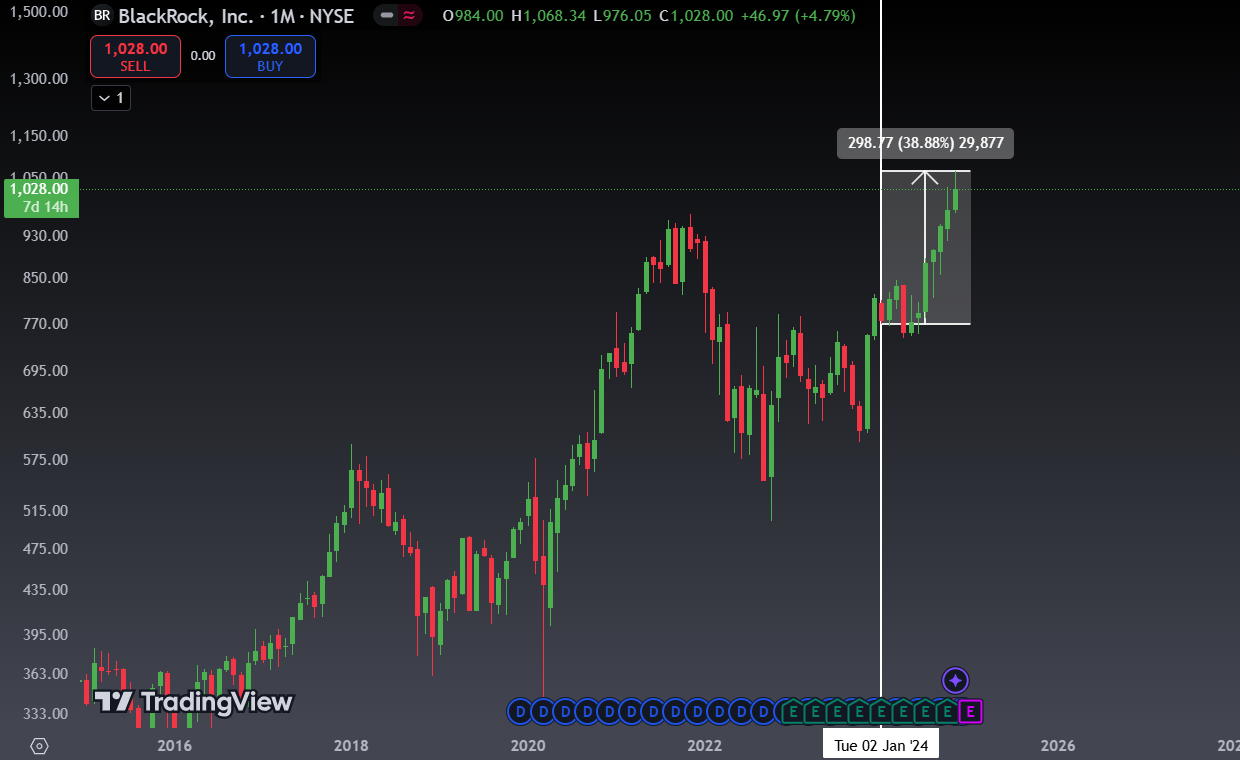
Task: Collapse the indicator legend showing 1
Action: click(x=111, y=98)
